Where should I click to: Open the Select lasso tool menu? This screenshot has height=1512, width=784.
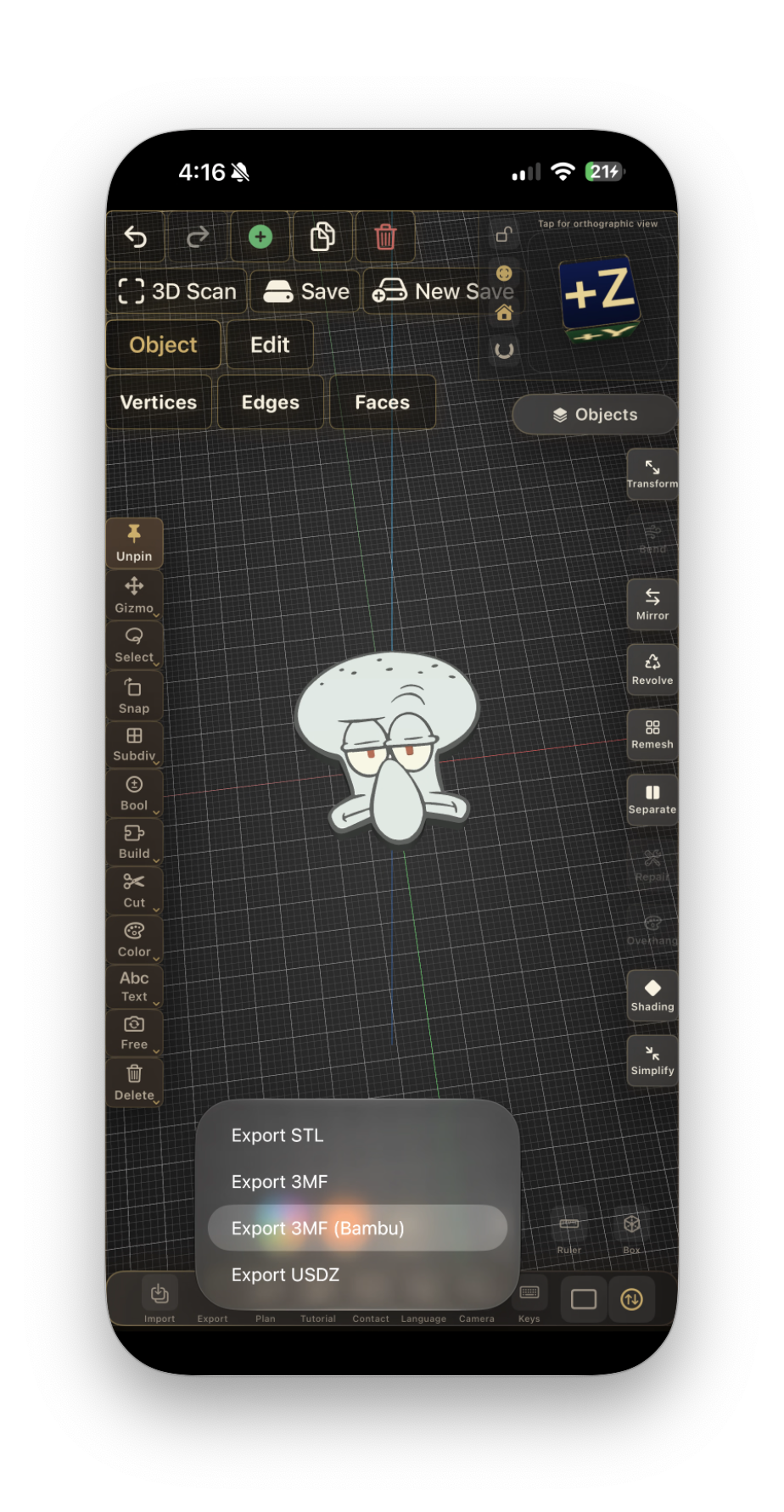[x=134, y=645]
